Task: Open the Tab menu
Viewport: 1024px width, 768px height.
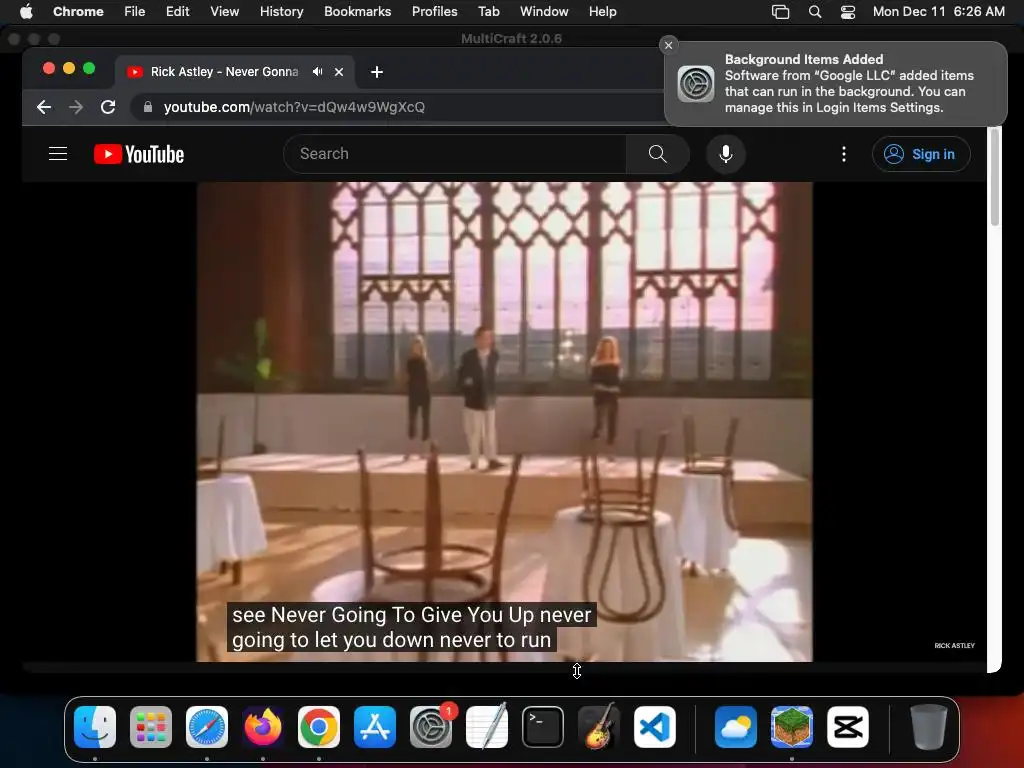Action: click(488, 12)
